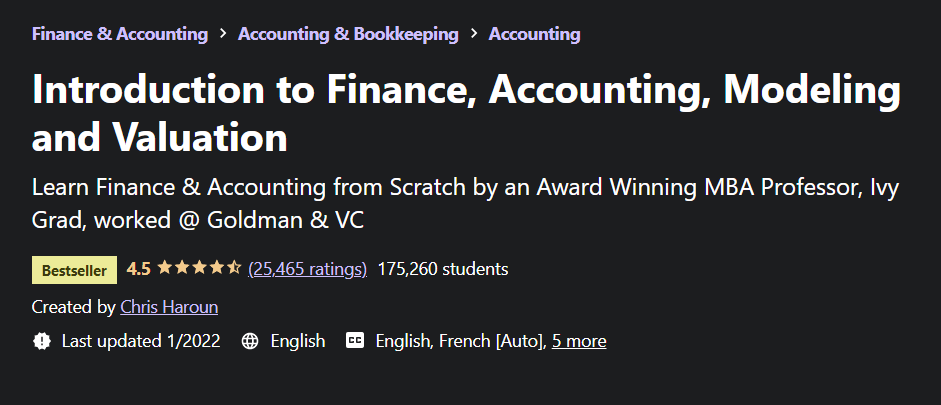Viewport: 941px width, 405px height.
Task: Click the last updated badge icon
Action: pos(41,341)
